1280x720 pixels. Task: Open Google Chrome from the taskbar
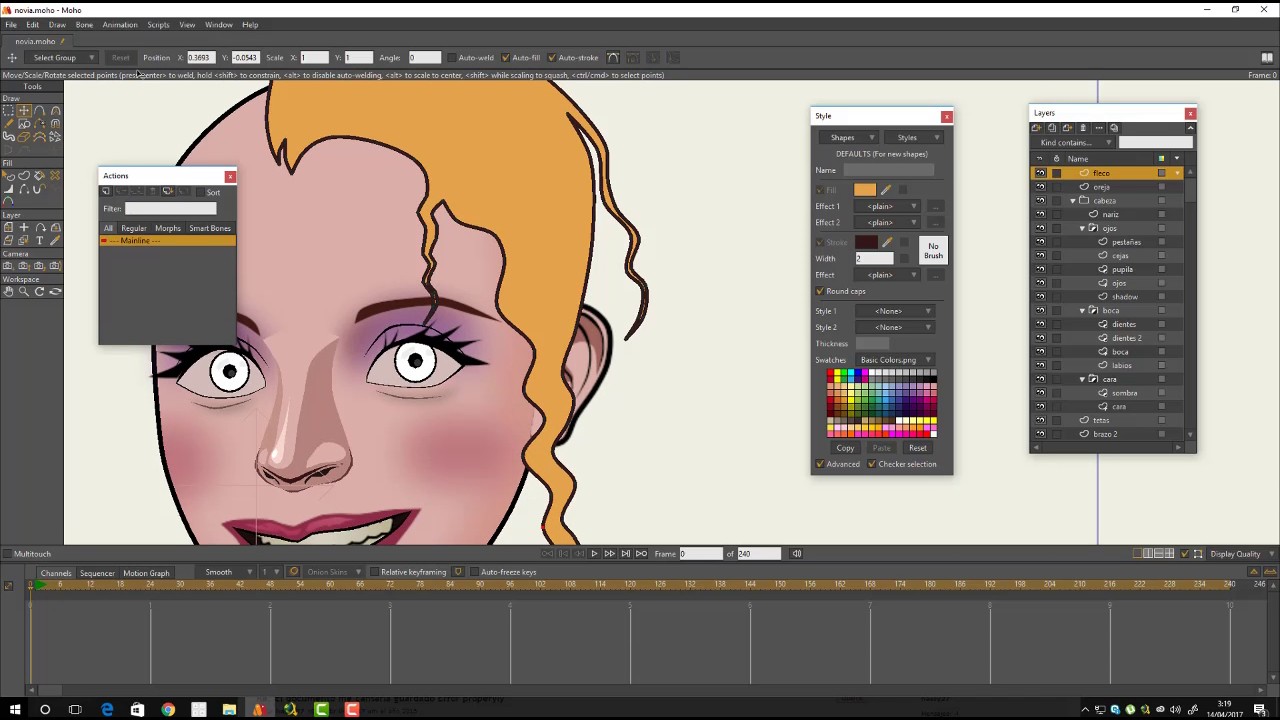click(168, 710)
